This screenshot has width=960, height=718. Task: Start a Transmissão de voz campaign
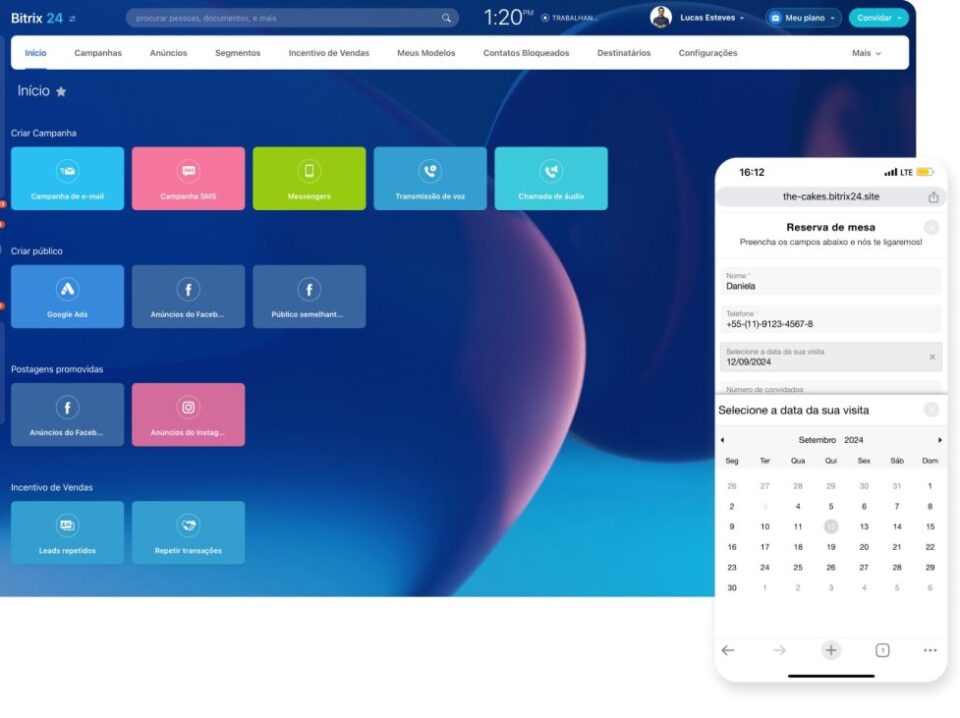(x=430, y=178)
